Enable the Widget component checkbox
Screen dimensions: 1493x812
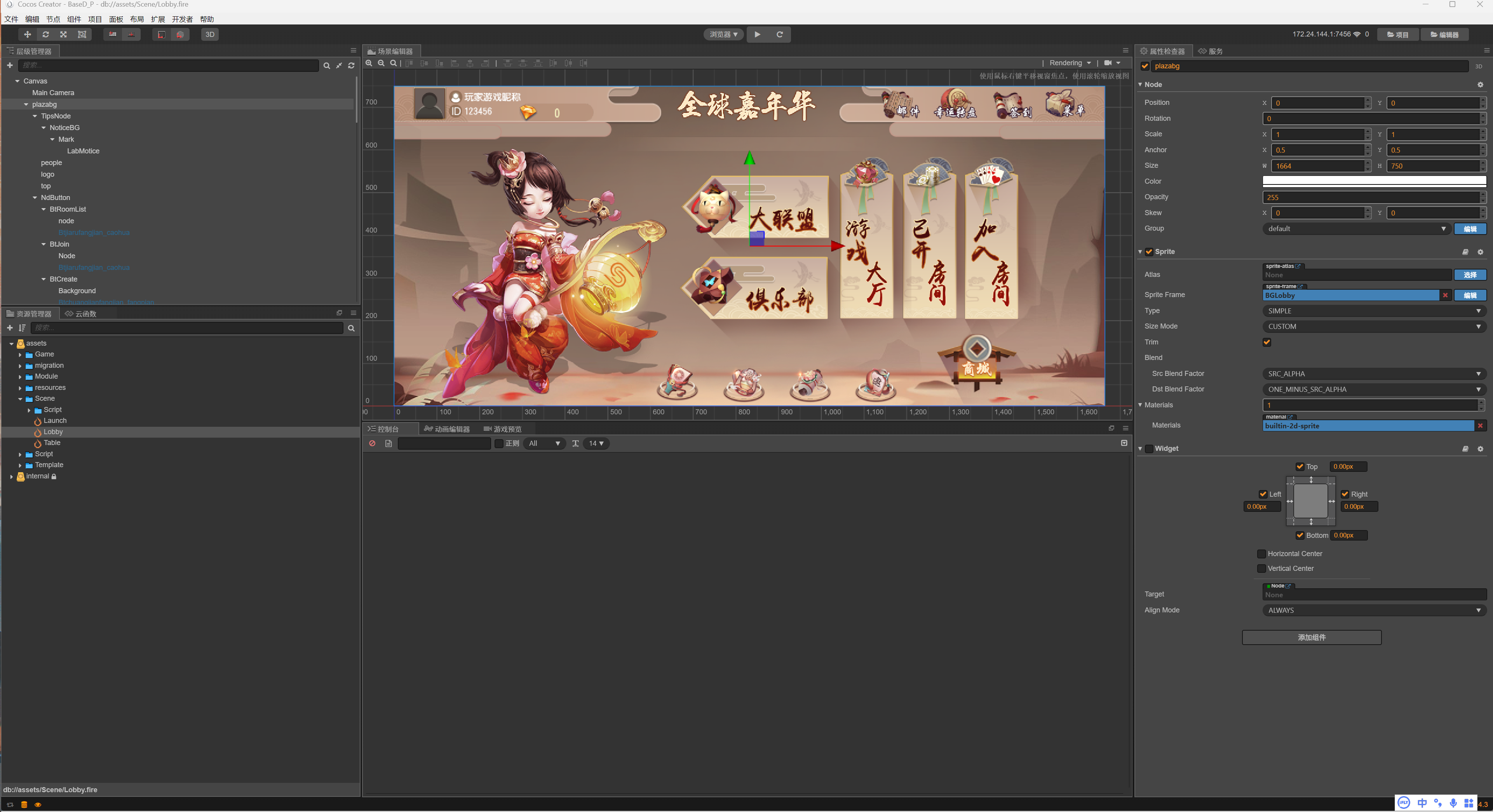tap(1149, 449)
